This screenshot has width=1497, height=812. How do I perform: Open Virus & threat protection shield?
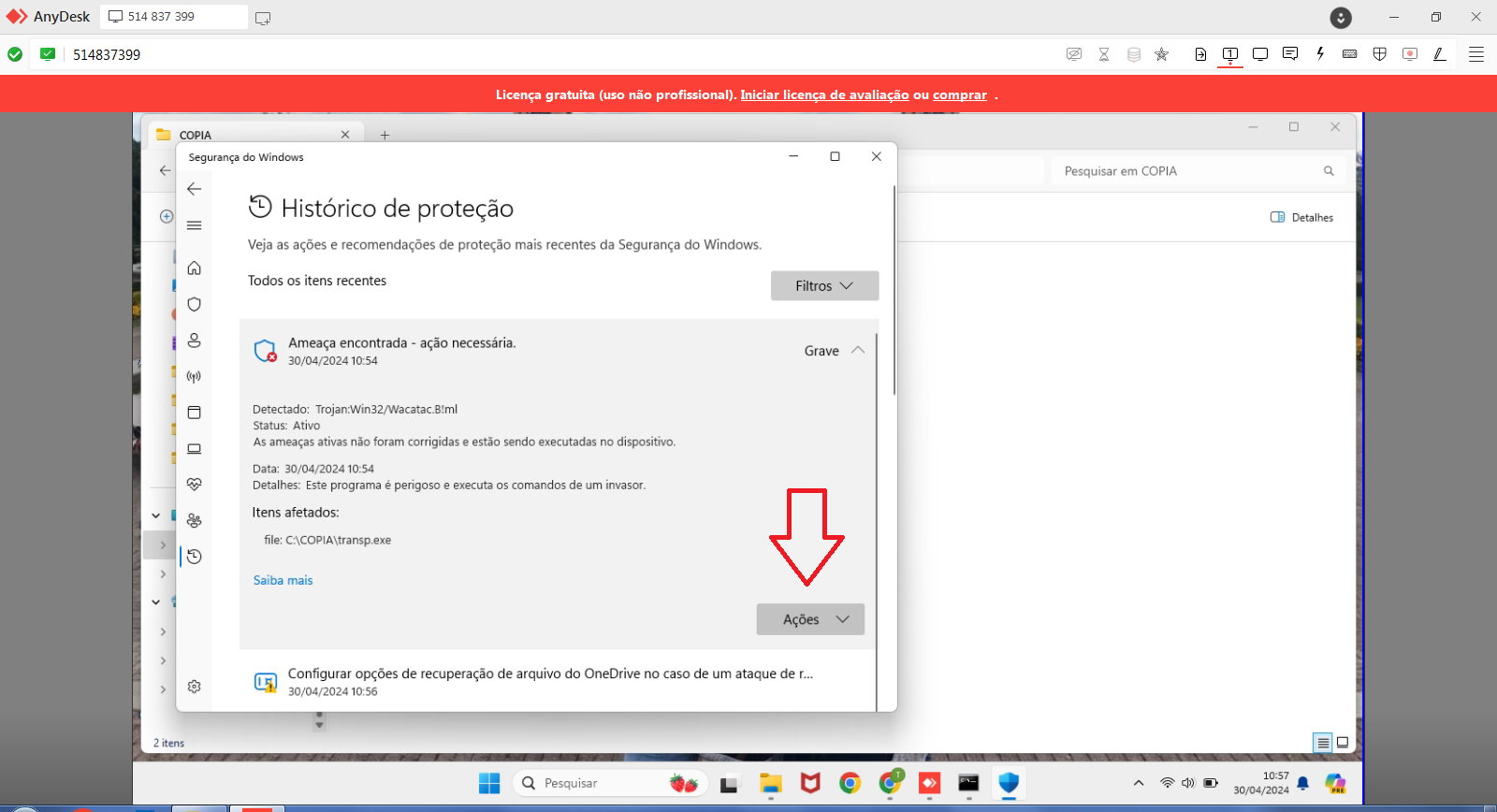coord(195,304)
